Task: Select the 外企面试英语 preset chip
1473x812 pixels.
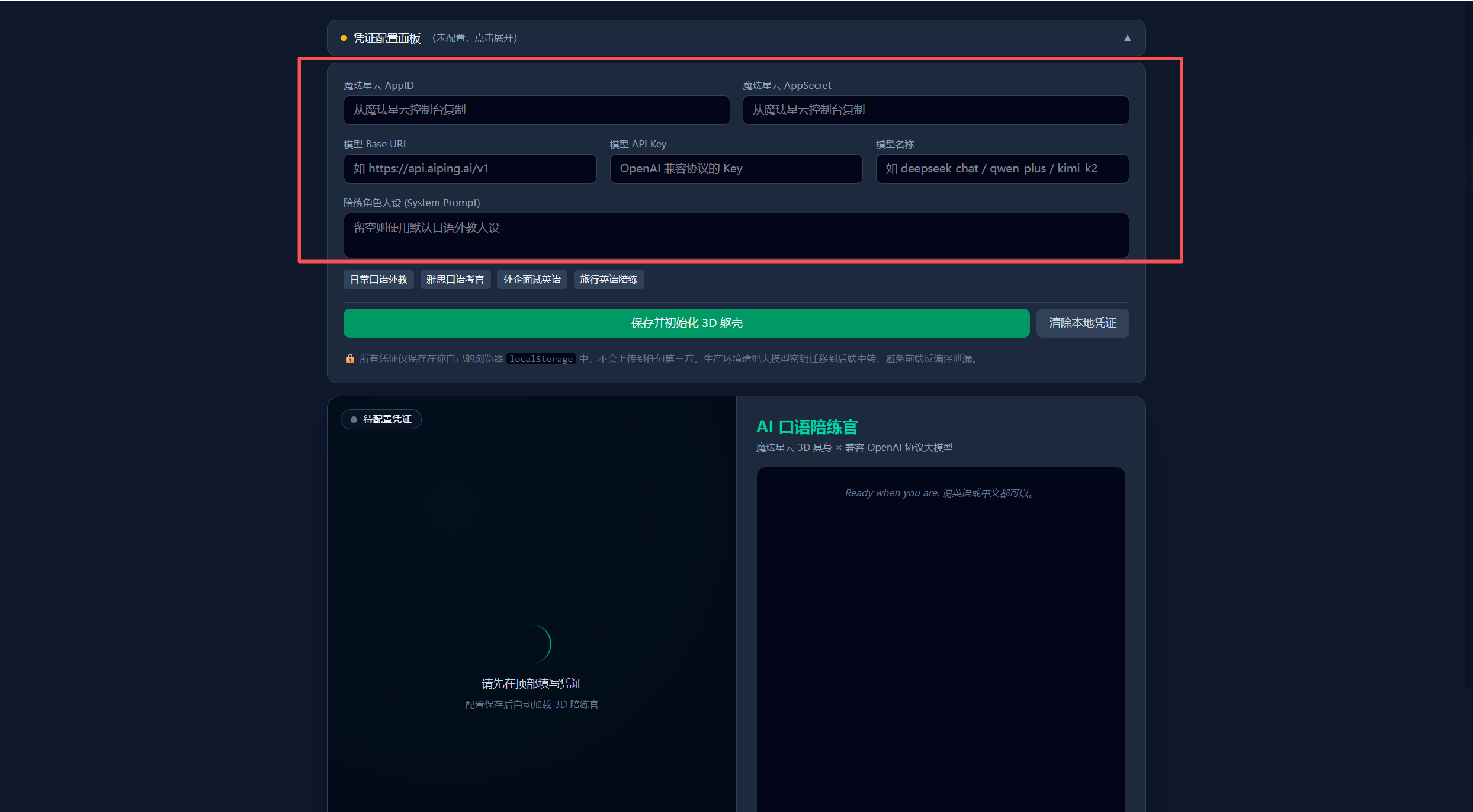Action: point(532,280)
